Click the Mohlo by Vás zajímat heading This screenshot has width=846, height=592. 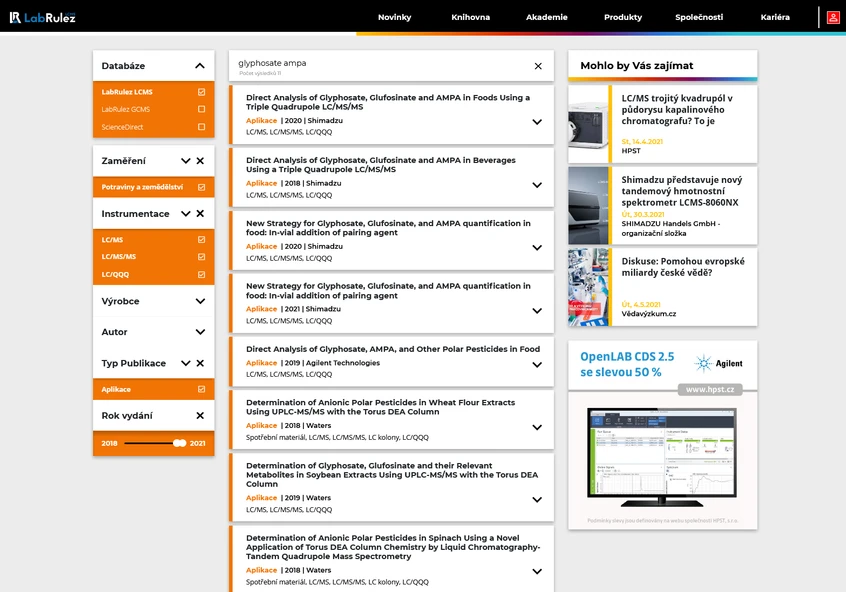click(637, 66)
